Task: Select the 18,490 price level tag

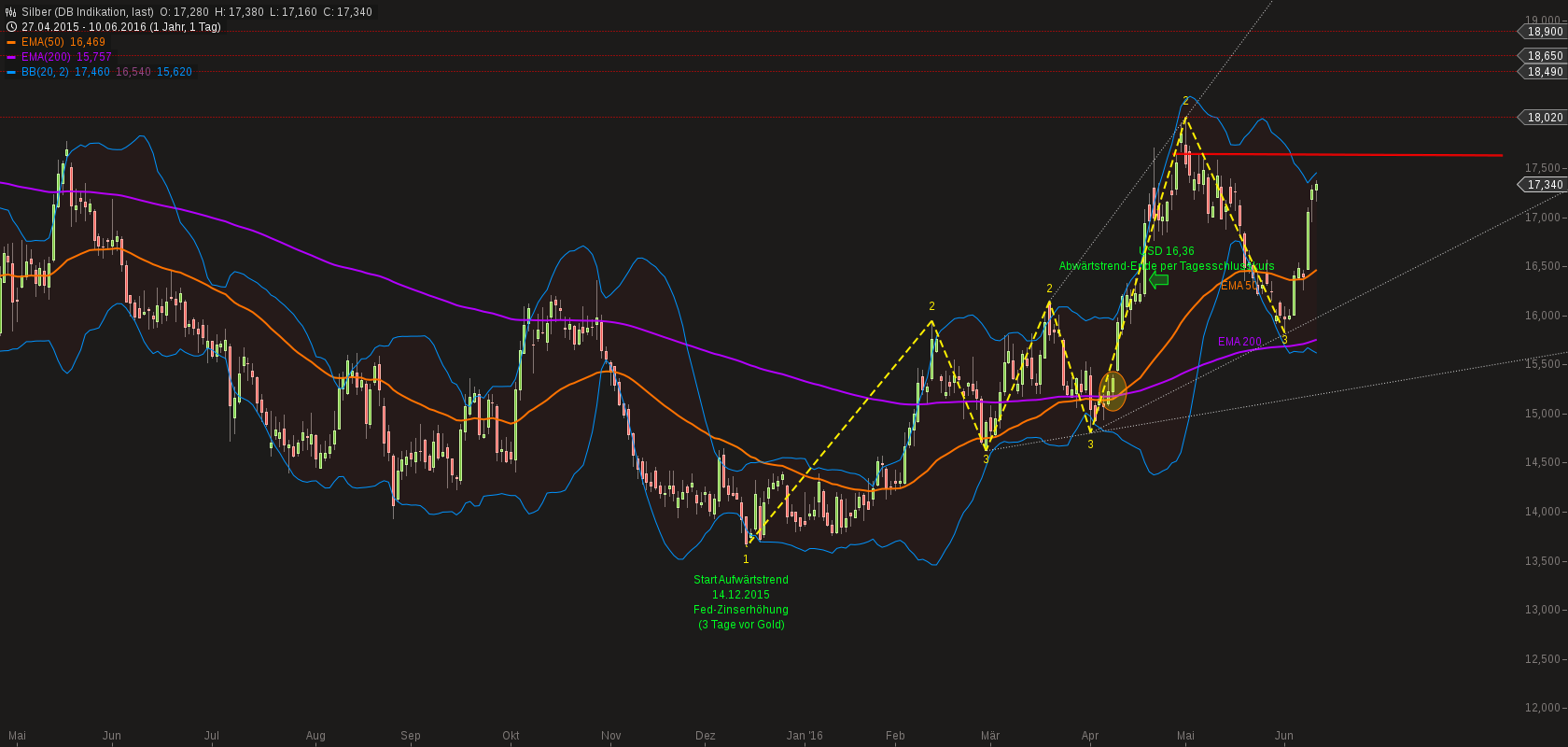Action: 1543,72
